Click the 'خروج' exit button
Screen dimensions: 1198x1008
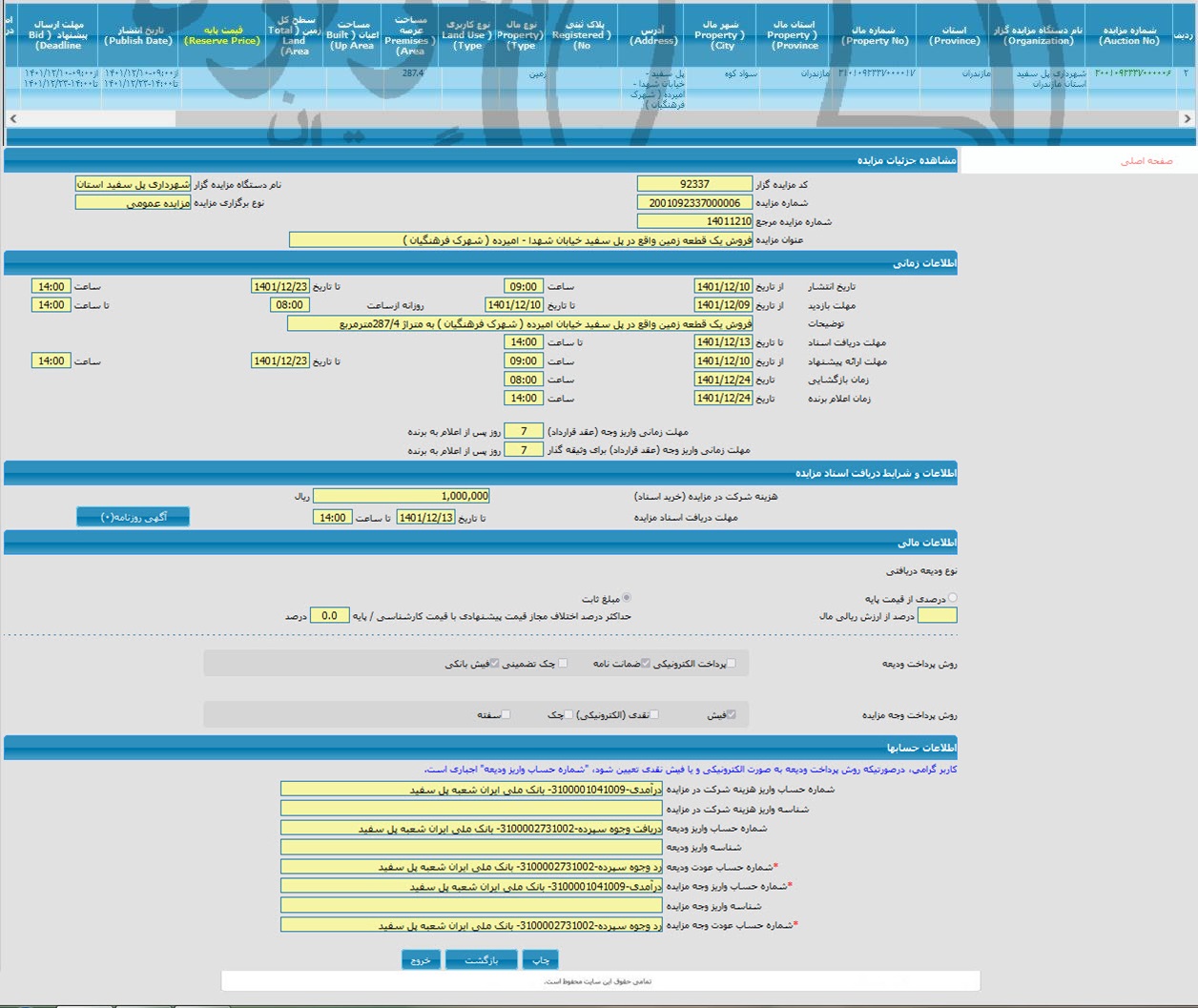421,959
